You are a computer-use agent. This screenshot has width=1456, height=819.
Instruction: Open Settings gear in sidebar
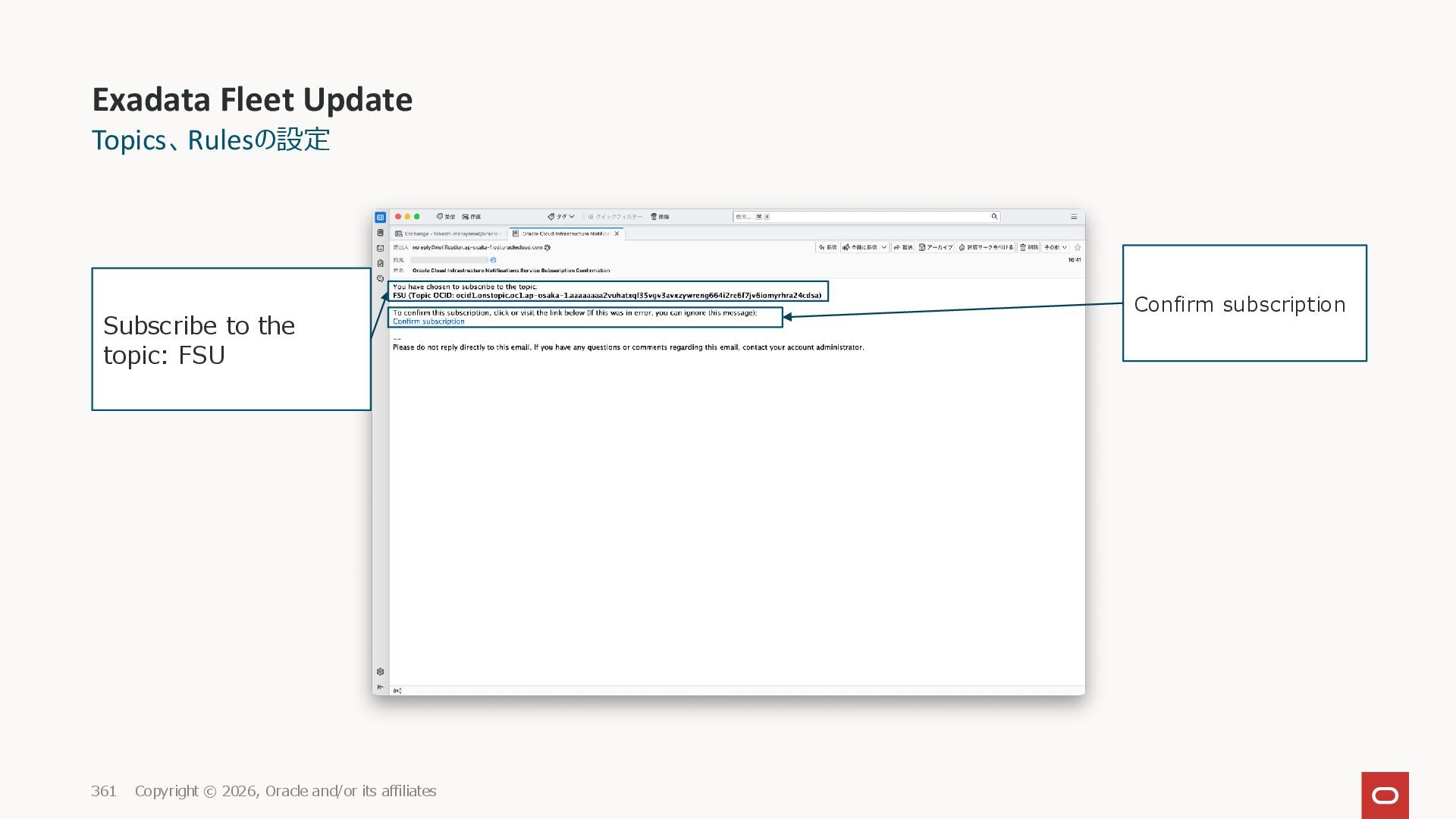point(380,672)
